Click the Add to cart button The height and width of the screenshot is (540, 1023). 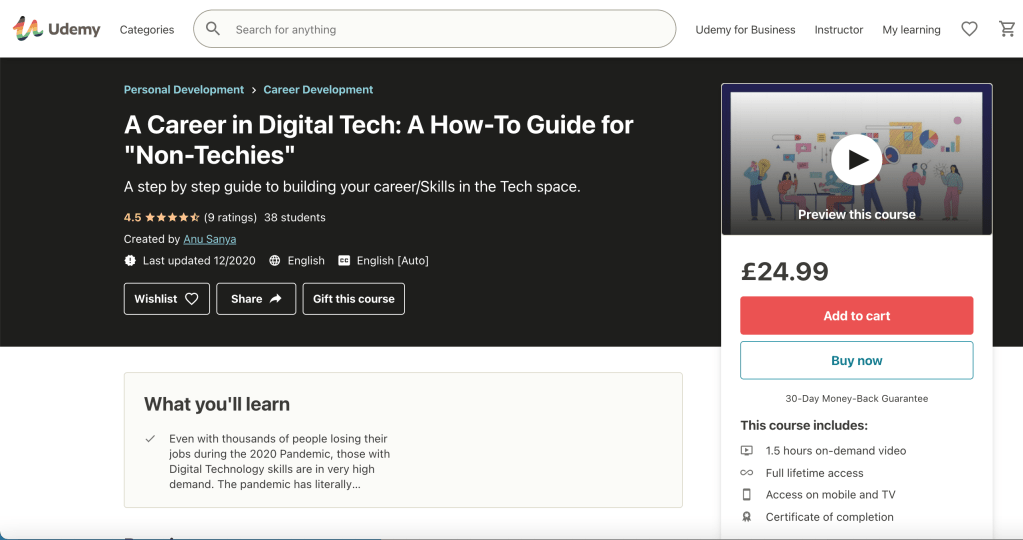coord(856,316)
